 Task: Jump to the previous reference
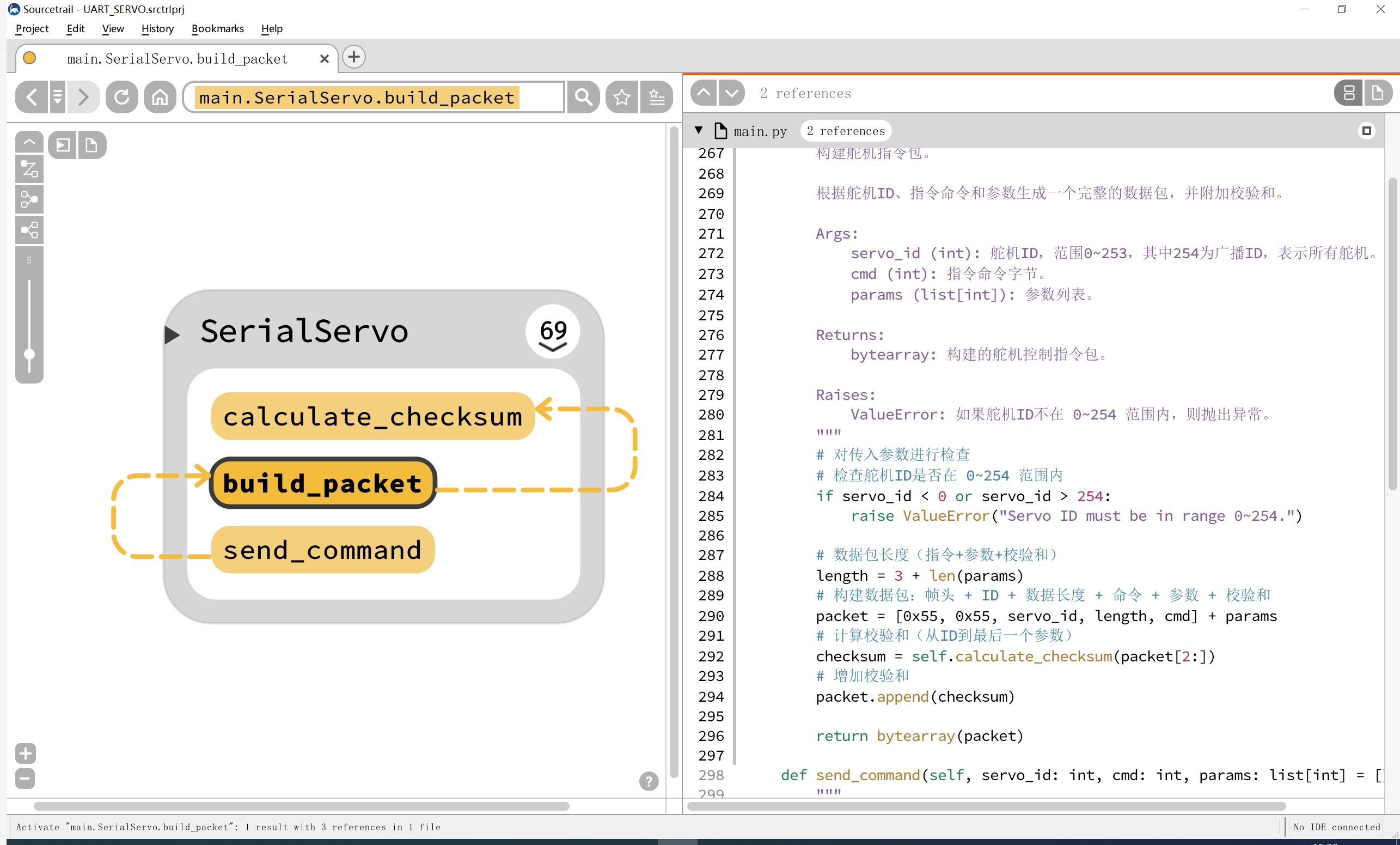pos(704,93)
